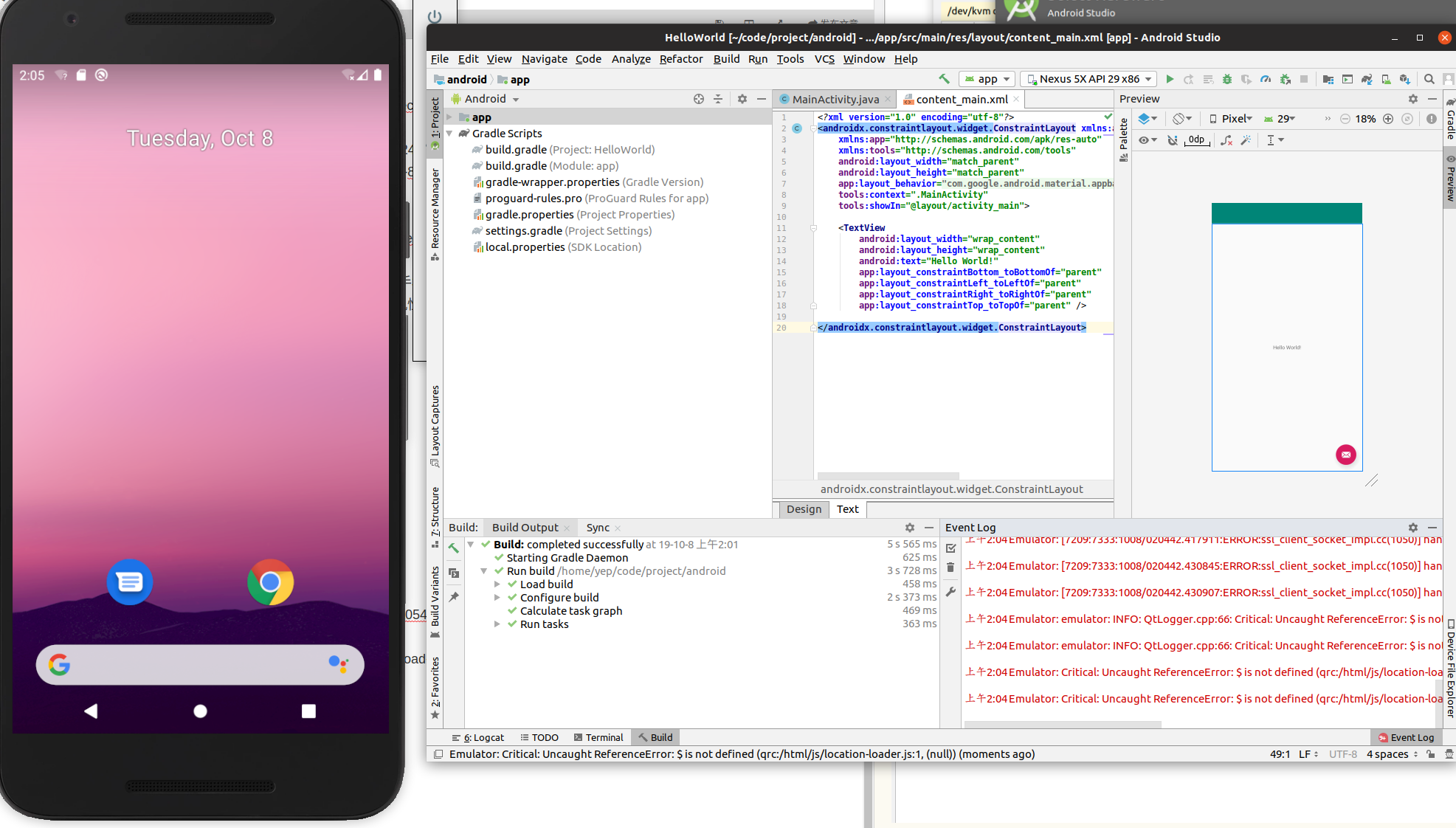The height and width of the screenshot is (828, 1456).
Task: Zoom in the layout preview
Action: 1388,119
